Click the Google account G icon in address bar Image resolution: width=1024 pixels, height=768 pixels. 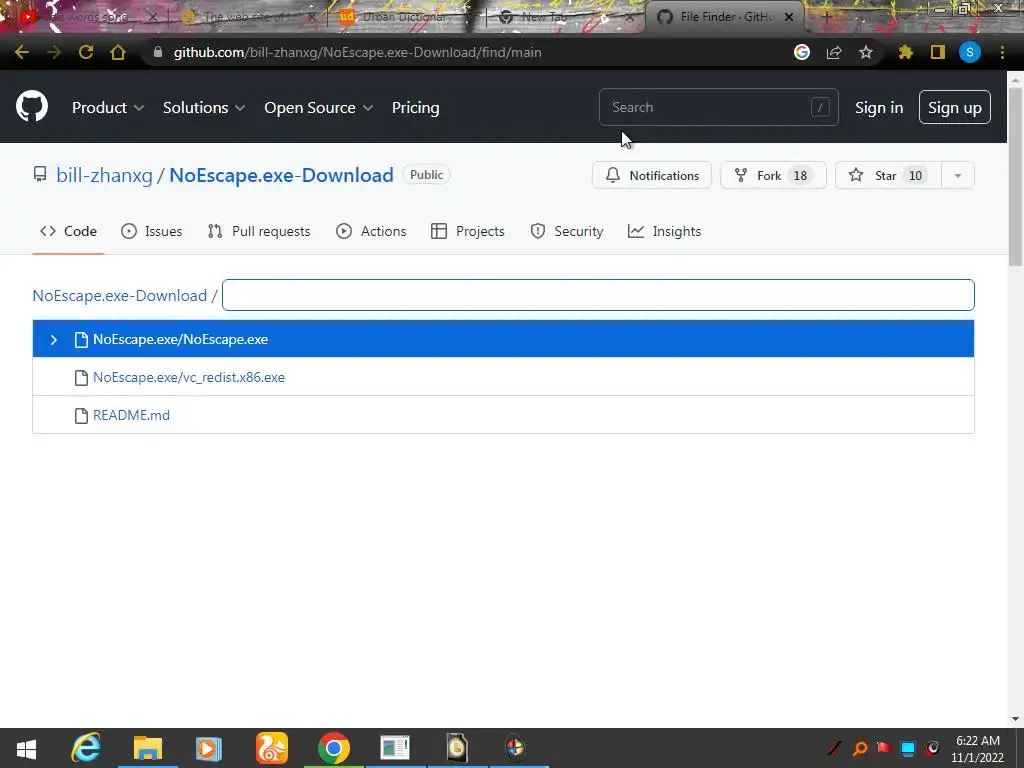click(802, 52)
